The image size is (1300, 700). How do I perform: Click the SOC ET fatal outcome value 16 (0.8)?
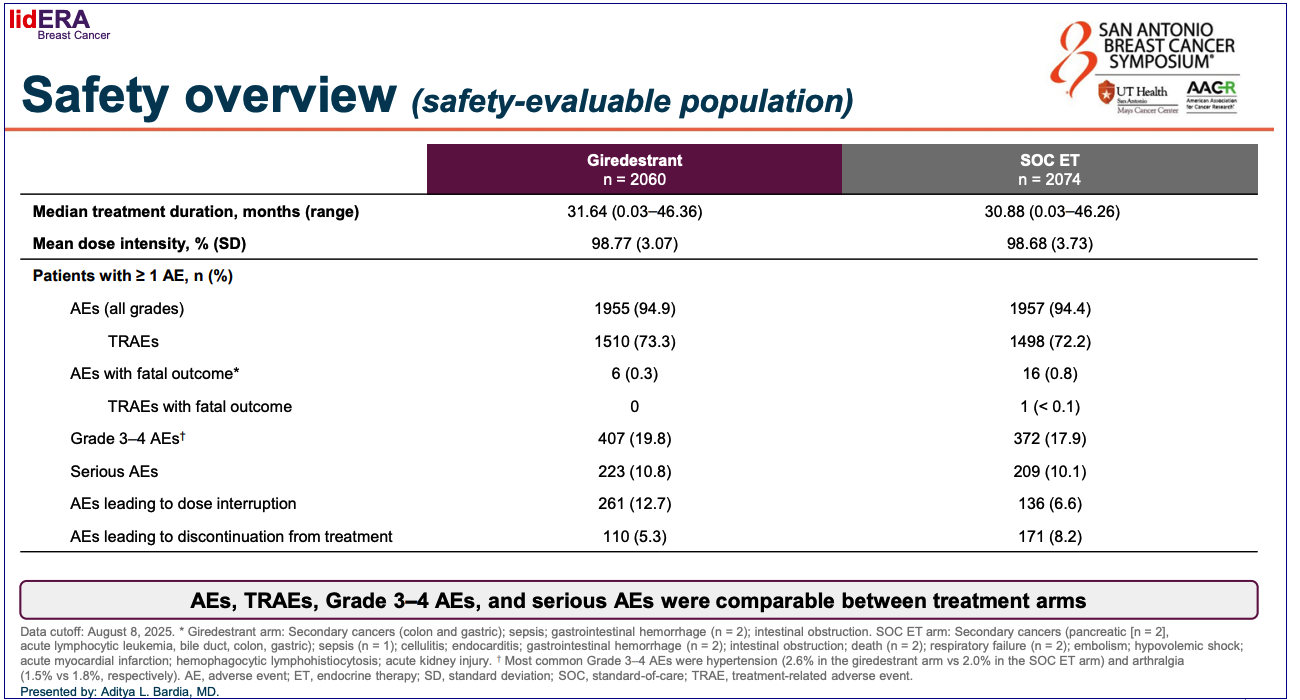click(x=1049, y=374)
